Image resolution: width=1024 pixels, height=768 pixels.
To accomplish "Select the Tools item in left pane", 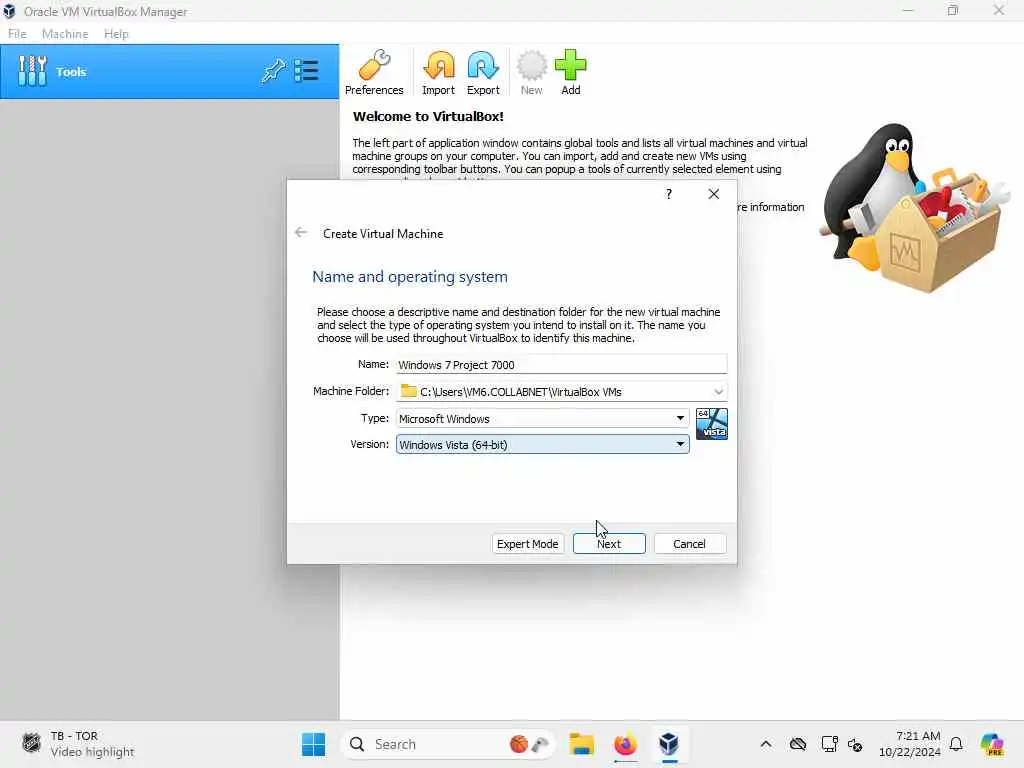I will [x=169, y=72].
